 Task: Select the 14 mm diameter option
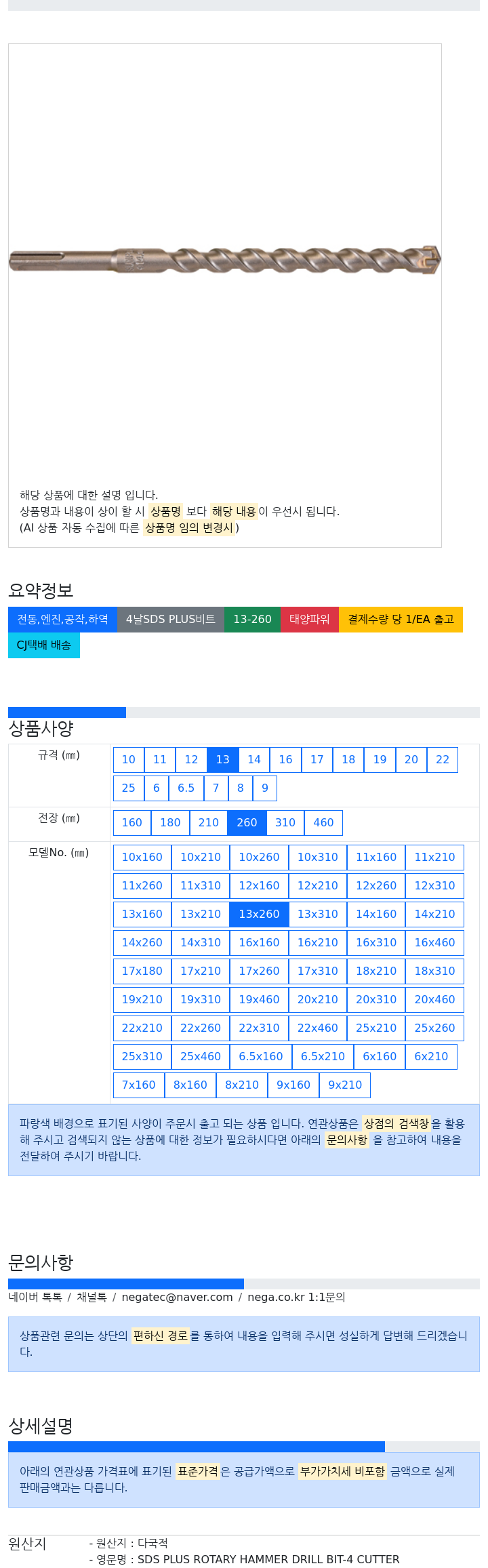tap(254, 760)
